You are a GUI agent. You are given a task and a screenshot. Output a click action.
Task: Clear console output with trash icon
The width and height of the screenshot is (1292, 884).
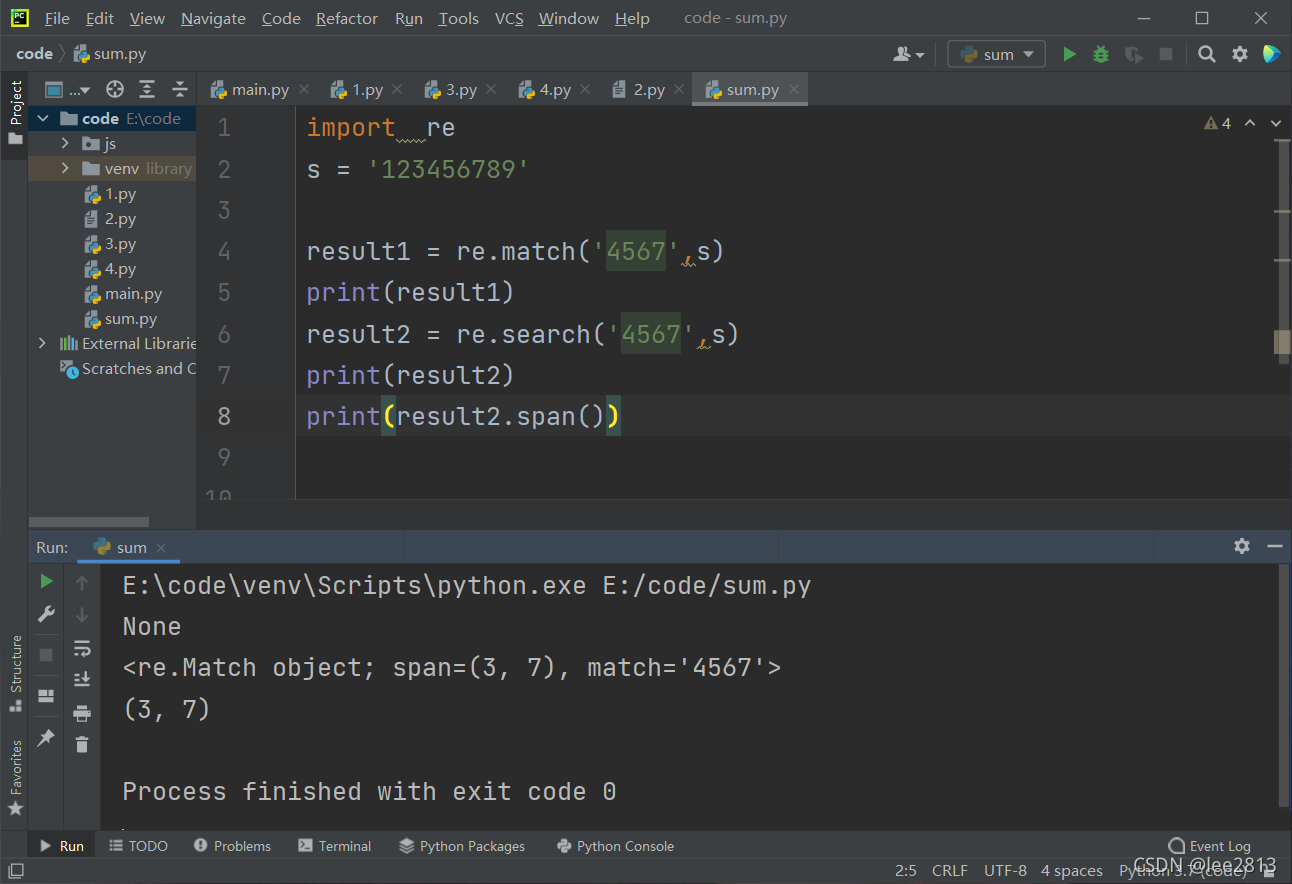pos(82,745)
